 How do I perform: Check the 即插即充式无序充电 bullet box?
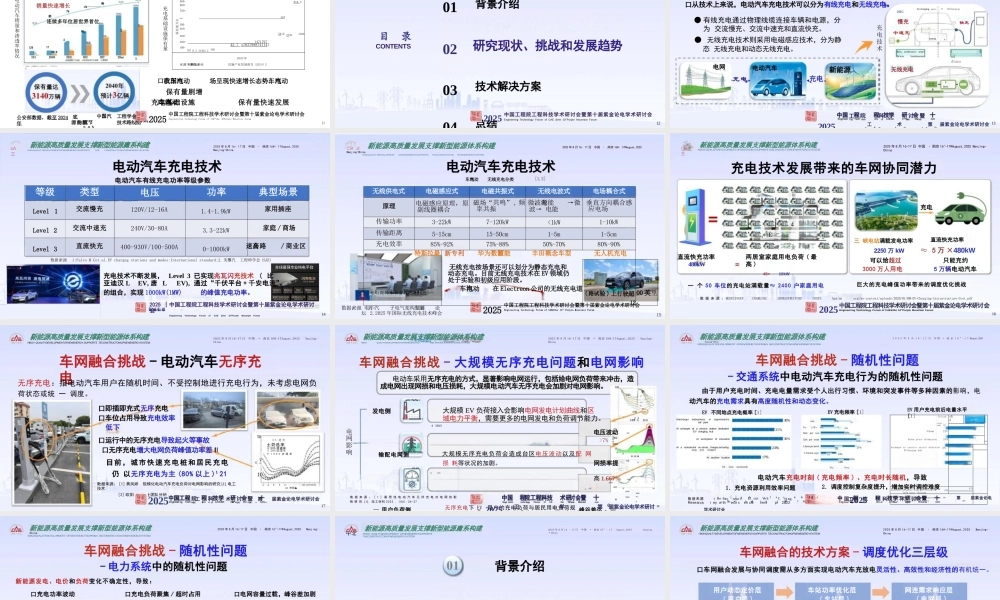tap(103, 409)
